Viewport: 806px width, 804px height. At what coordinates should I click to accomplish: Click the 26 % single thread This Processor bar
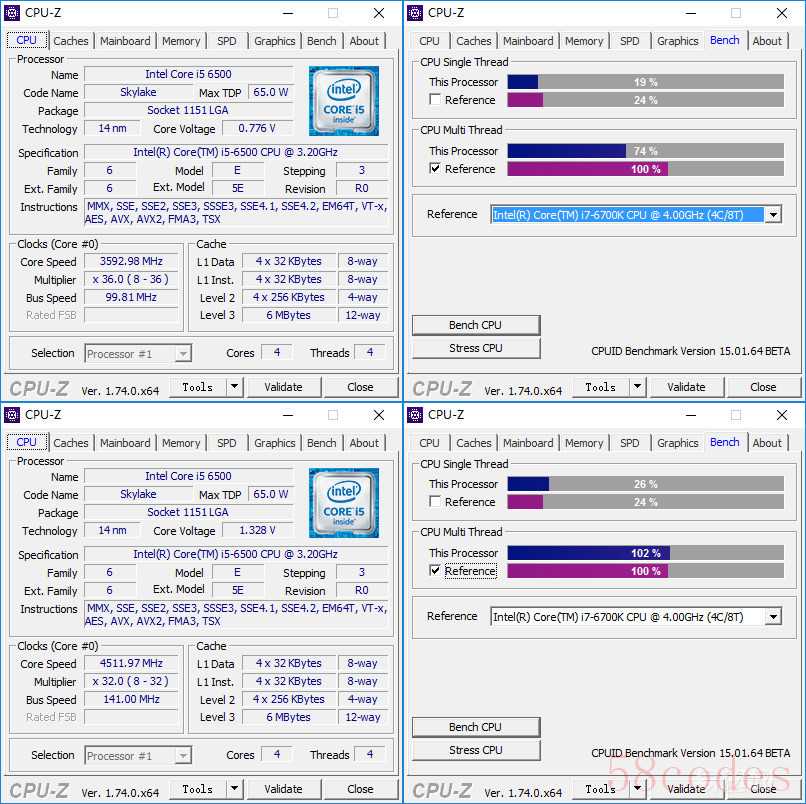pos(646,484)
